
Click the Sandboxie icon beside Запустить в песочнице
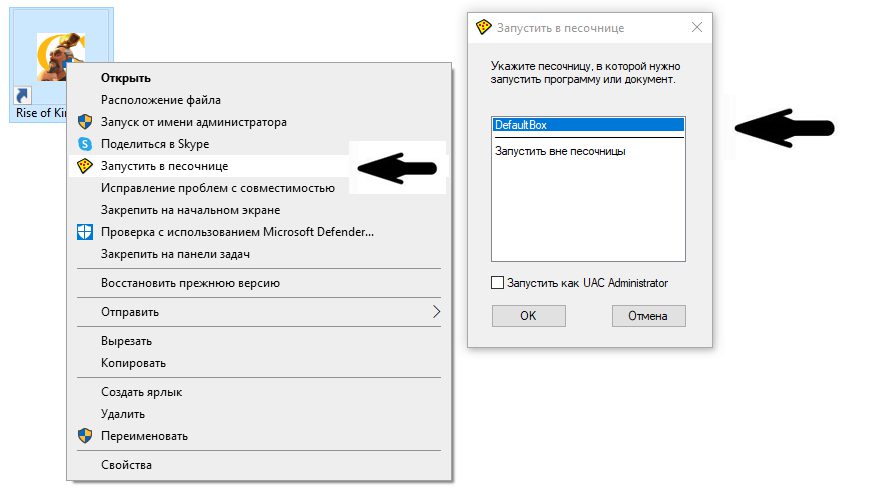(84, 166)
